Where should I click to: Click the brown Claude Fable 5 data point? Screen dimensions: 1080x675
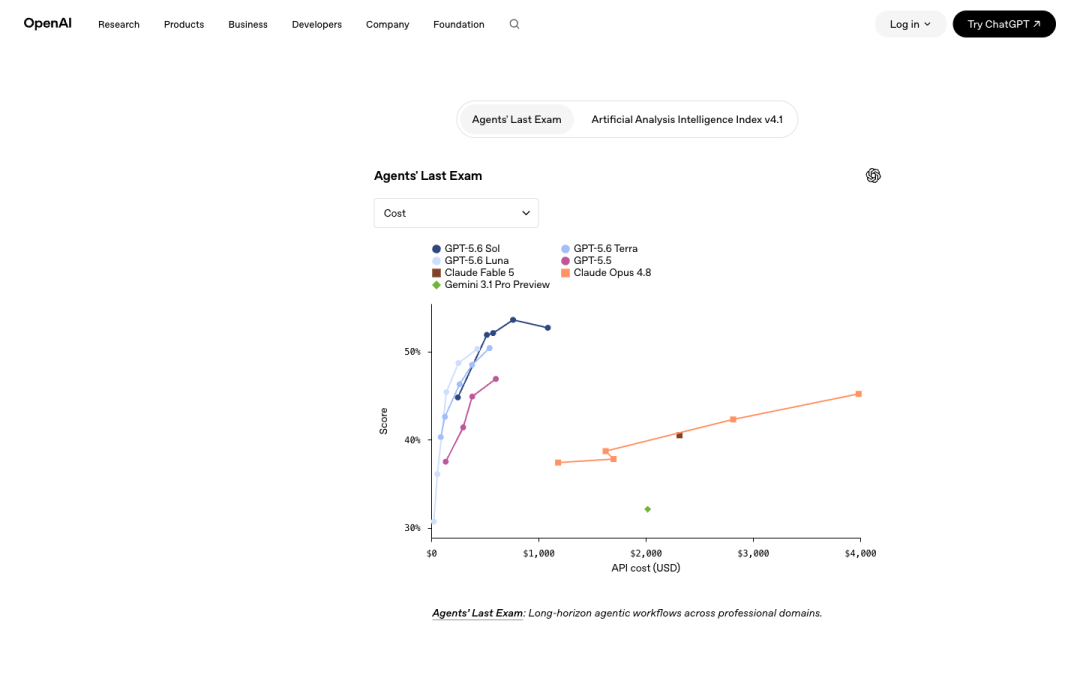point(679,435)
